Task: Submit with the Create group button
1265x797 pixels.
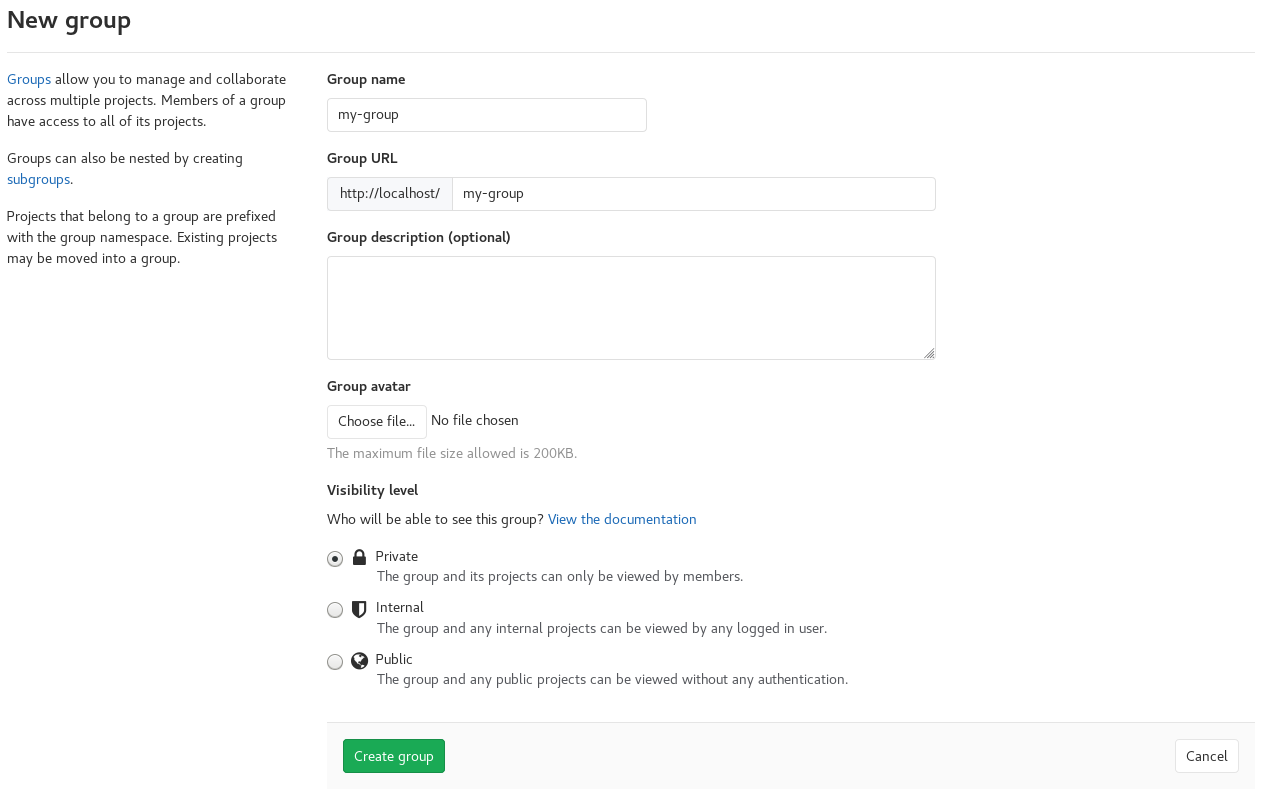Action: click(394, 756)
